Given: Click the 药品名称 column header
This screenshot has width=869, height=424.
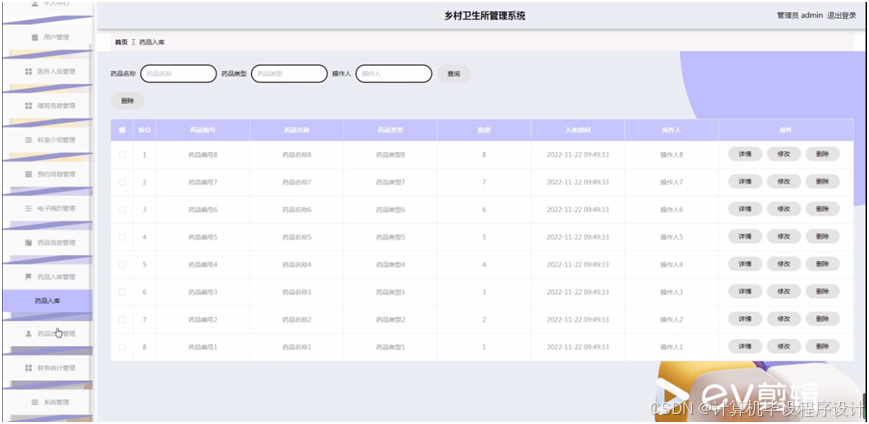Looking at the screenshot, I should click(x=296, y=130).
